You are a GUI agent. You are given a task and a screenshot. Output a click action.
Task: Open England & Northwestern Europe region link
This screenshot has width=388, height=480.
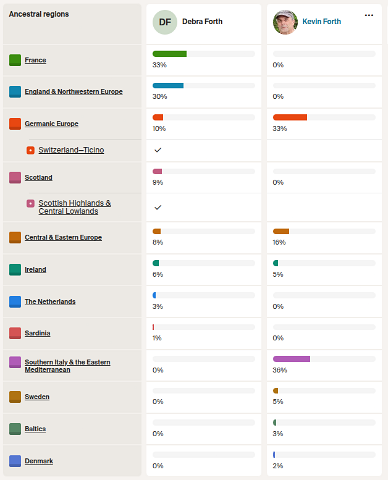(74, 92)
